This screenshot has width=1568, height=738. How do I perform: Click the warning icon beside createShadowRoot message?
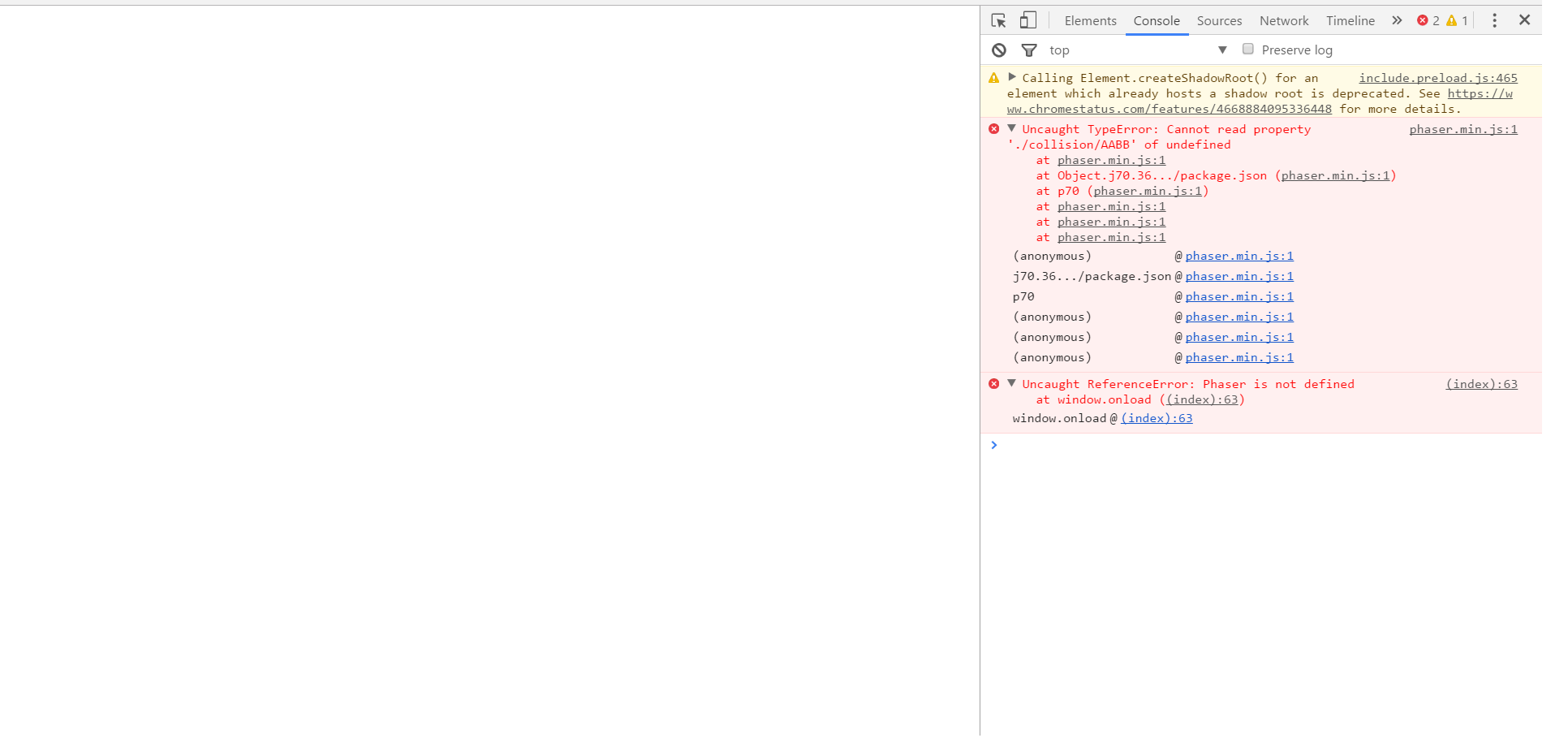tap(994, 78)
